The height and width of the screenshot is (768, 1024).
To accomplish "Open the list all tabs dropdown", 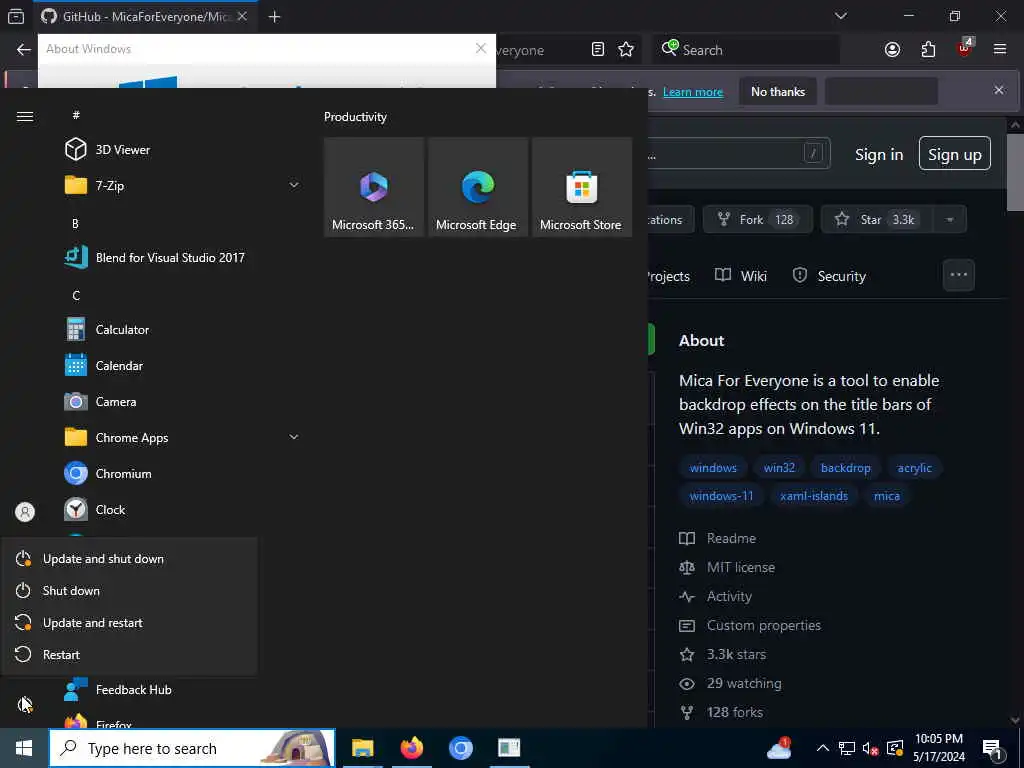I will [x=840, y=16].
